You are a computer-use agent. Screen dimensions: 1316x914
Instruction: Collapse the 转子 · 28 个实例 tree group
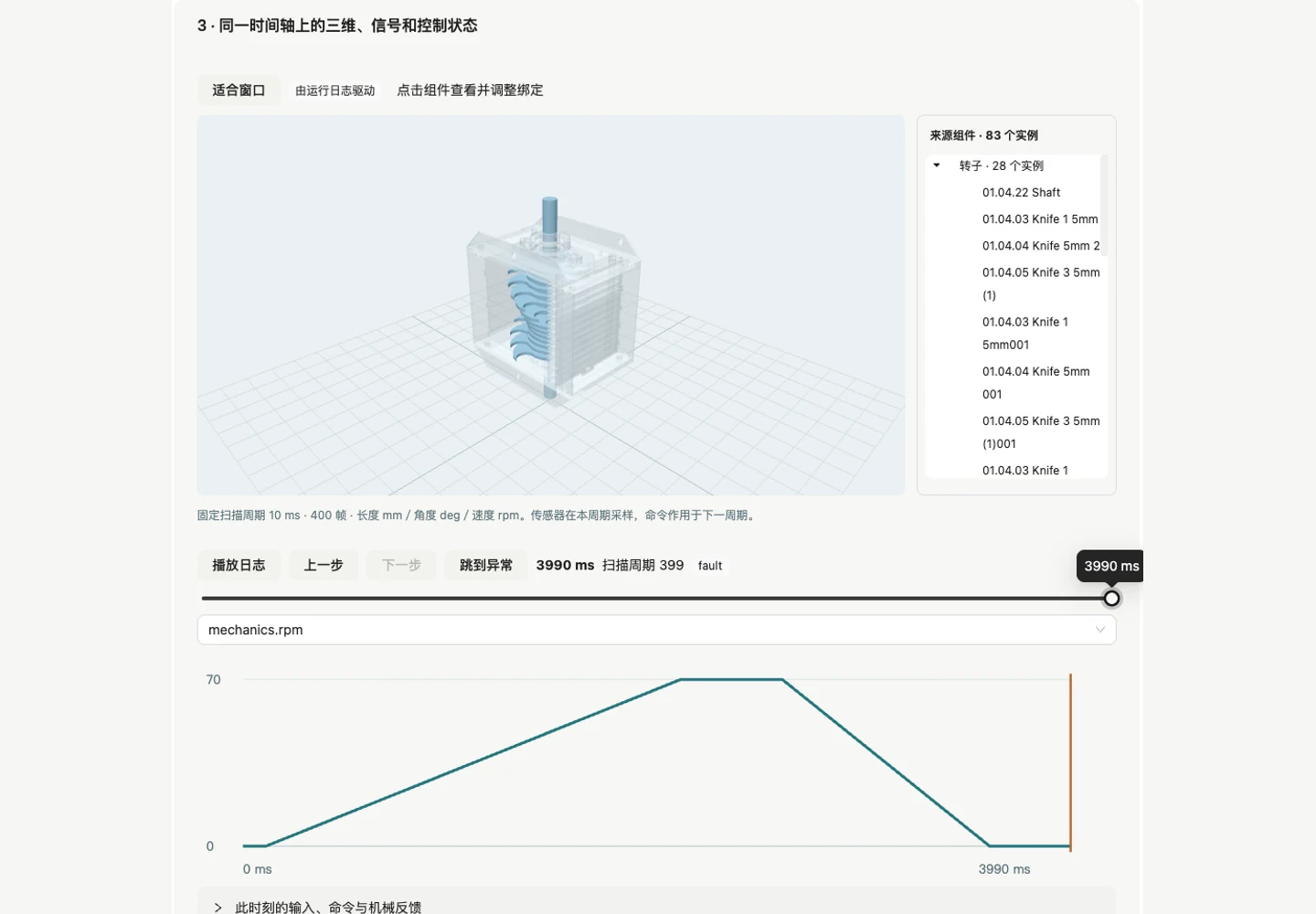[x=937, y=165]
